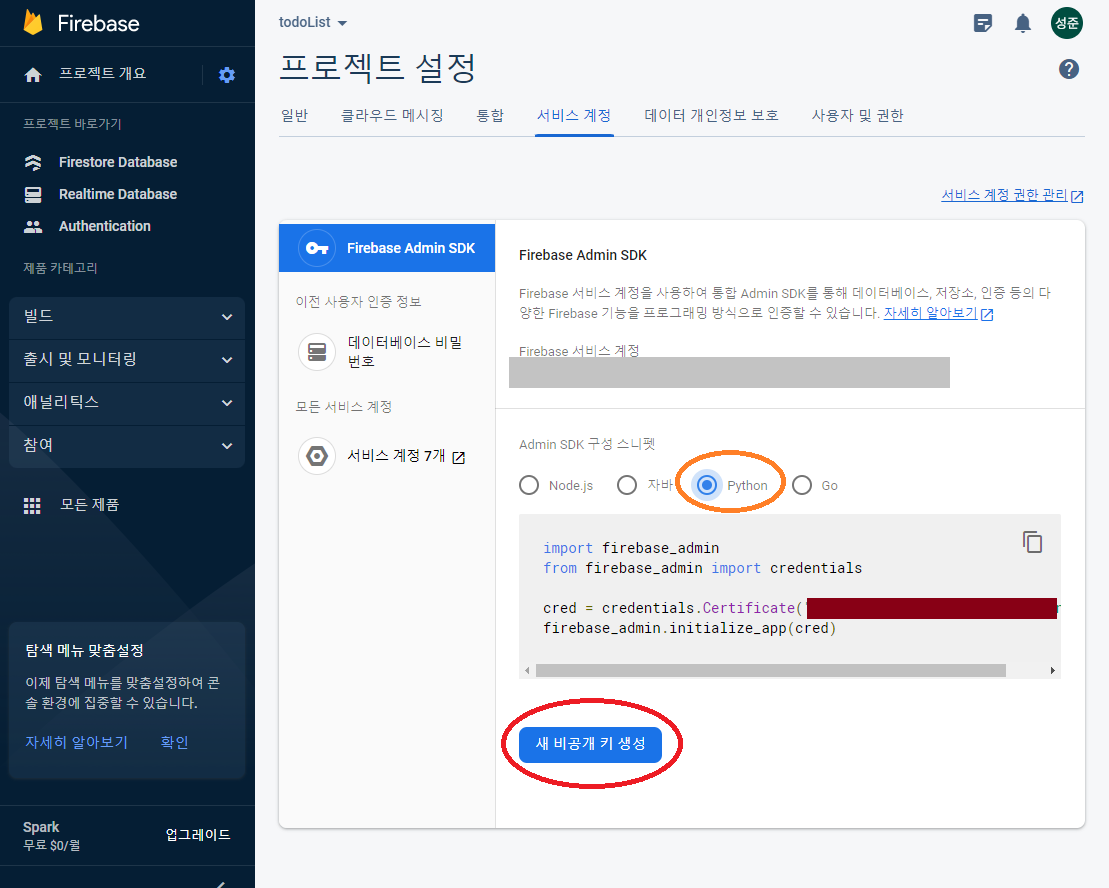The height and width of the screenshot is (888, 1109).
Task: Select Firebase Admin SDK side menu item
Action: coord(387,248)
